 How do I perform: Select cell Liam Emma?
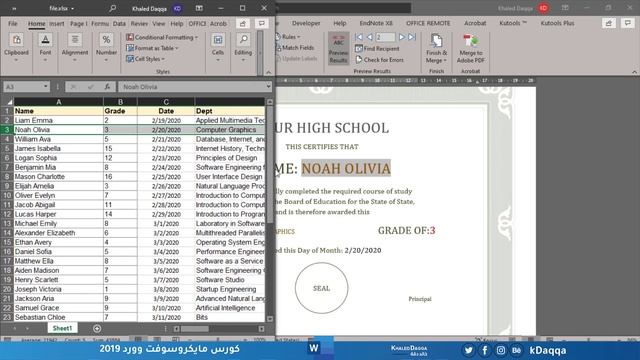pyautogui.click(x=59, y=120)
